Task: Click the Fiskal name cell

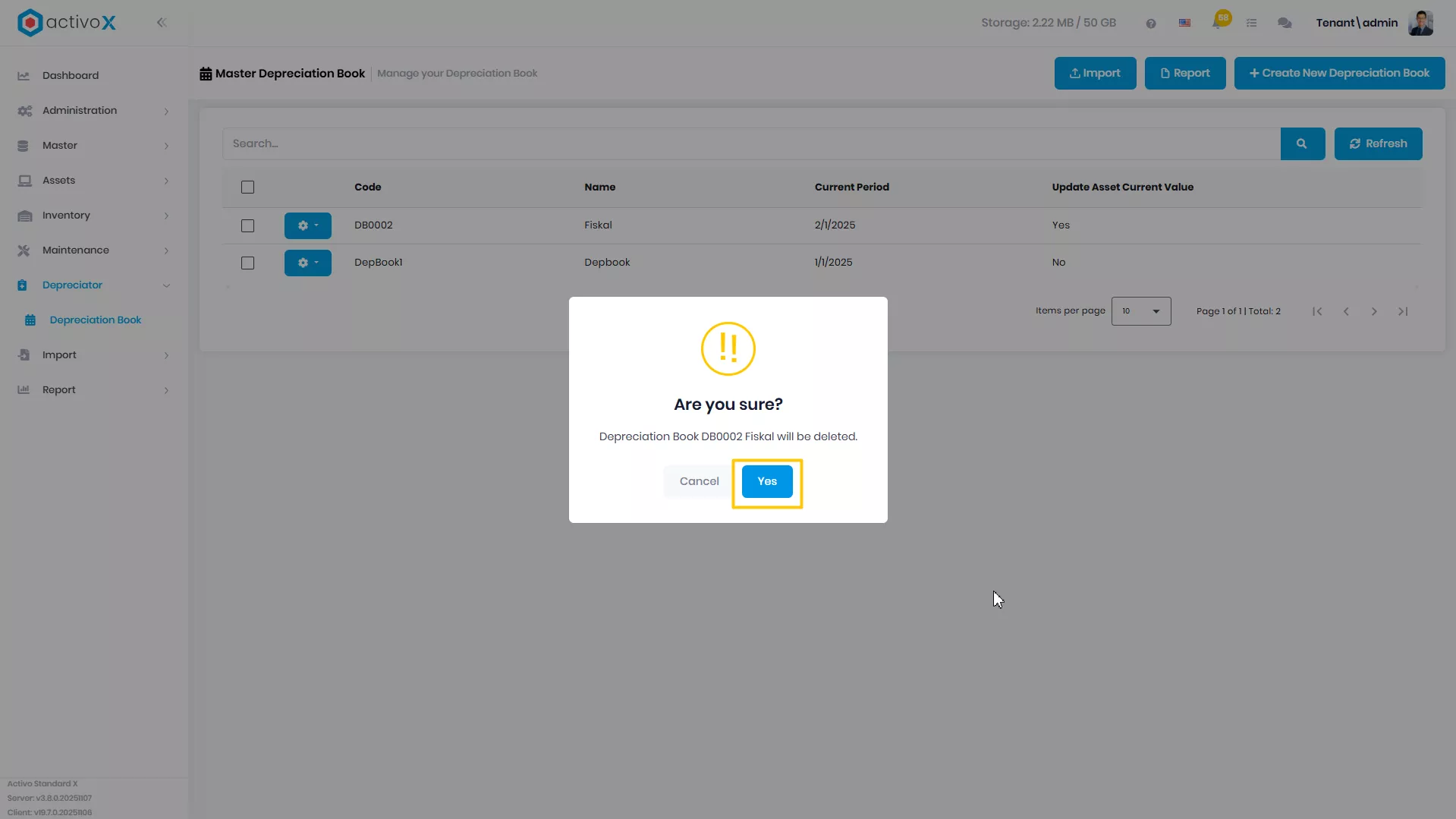Action: (598, 225)
